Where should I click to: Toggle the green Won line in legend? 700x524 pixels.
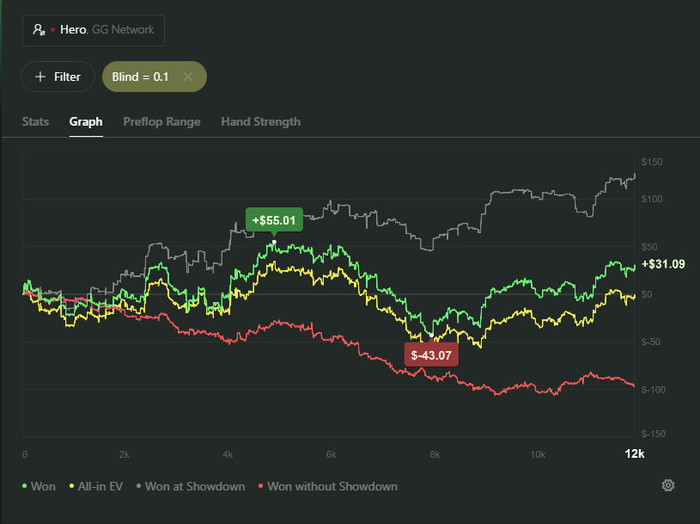pos(39,487)
